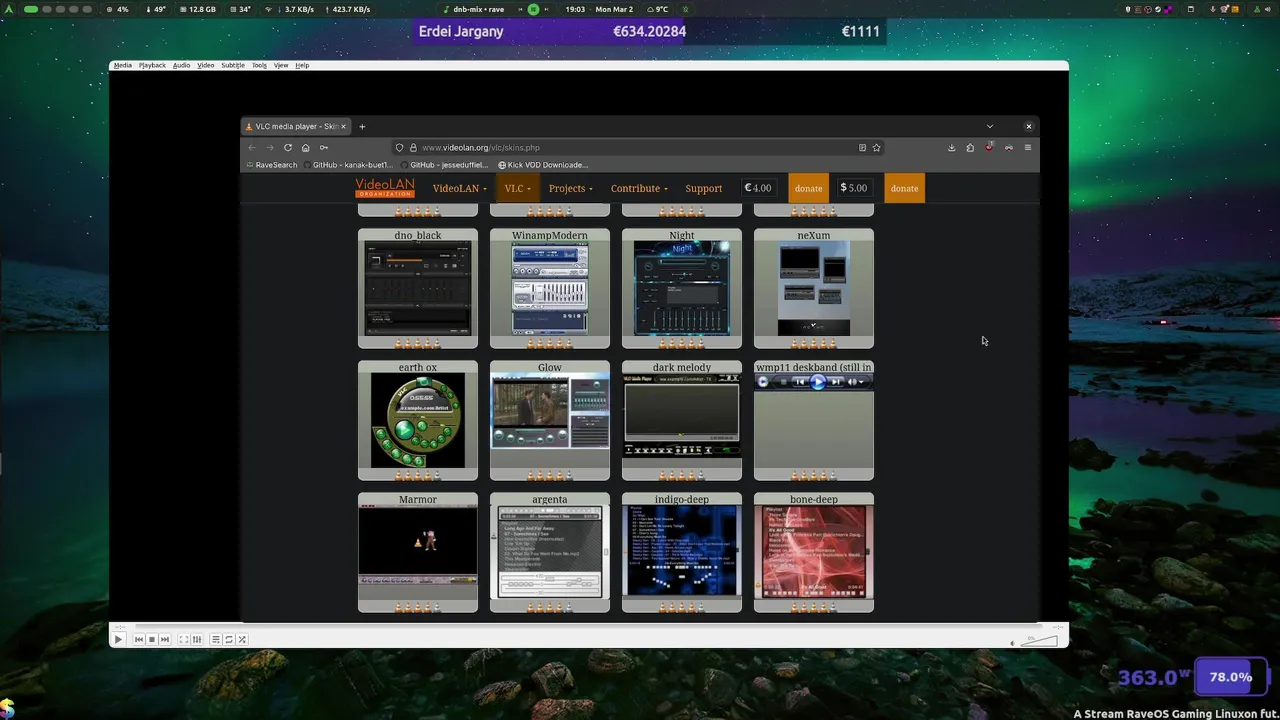Stop playback in VLC
This screenshot has width=1280, height=720.
pyautogui.click(x=152, y=639)
